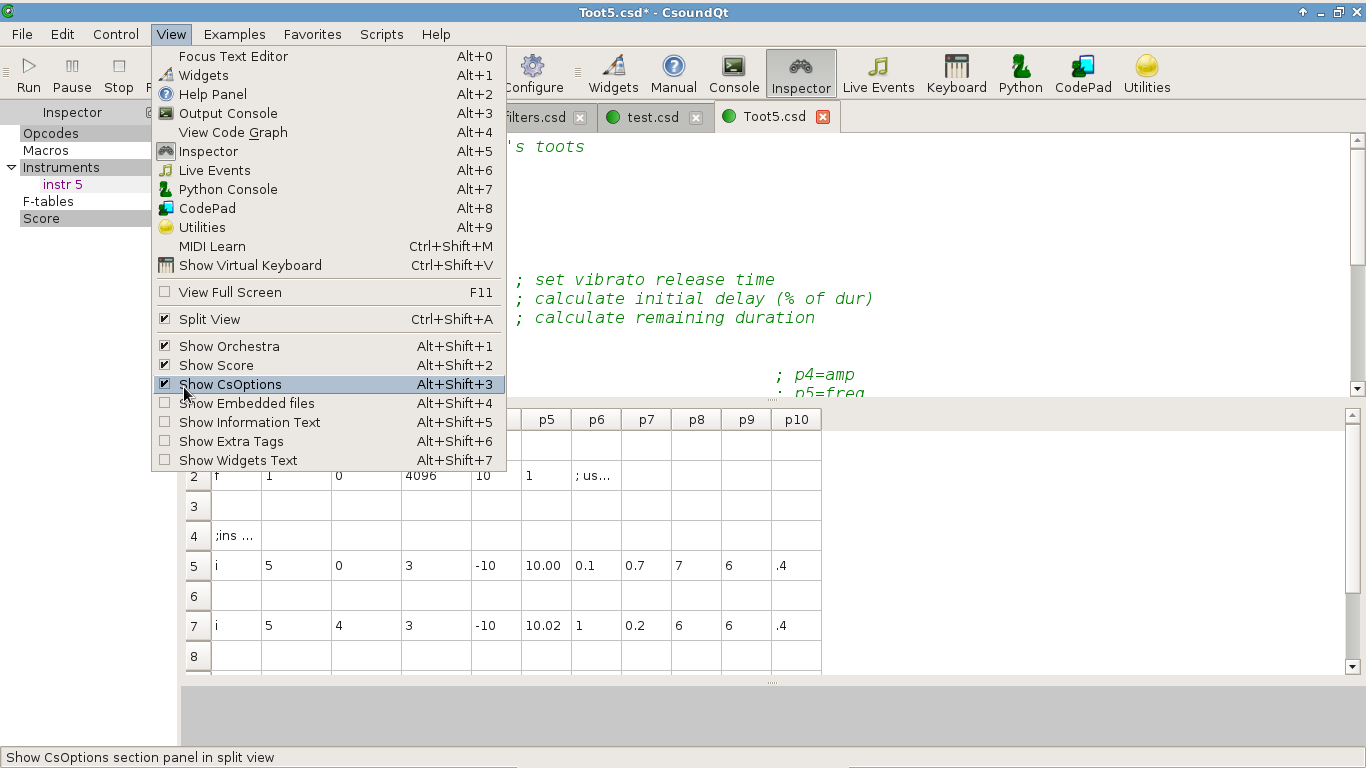Select Show Virtual Keyboard menu entry

click(329, 265)
